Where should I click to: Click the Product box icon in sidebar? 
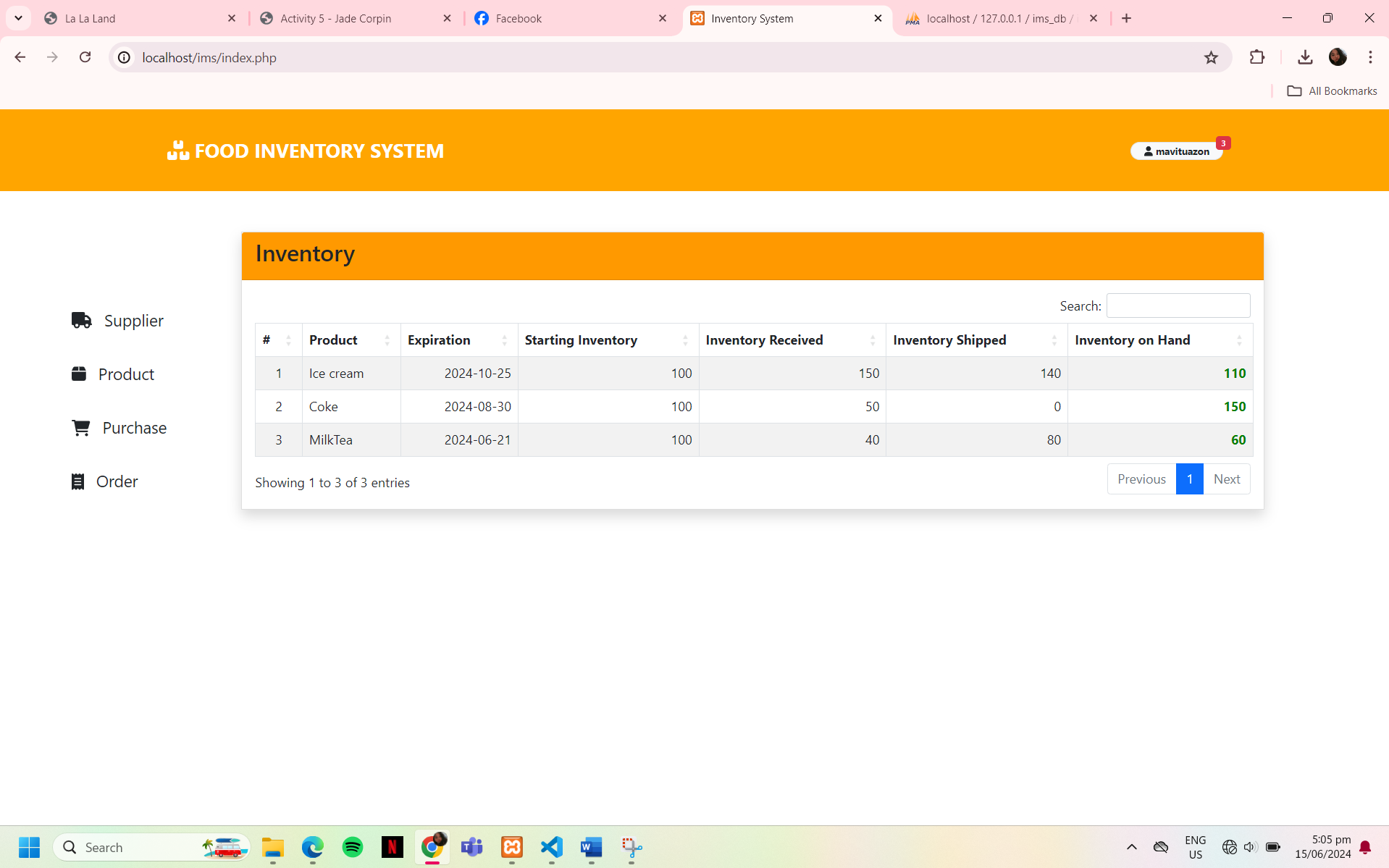tap(79, 374)
